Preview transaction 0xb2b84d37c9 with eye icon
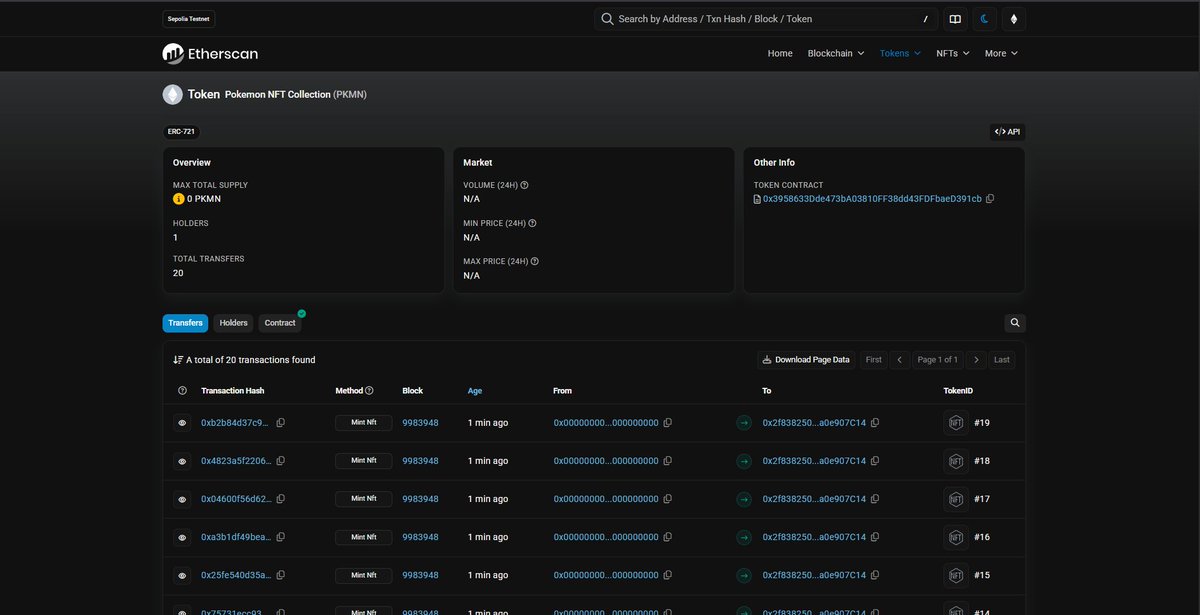The height and width of the screenshot is (615, 1200). (x=182, y=423)
